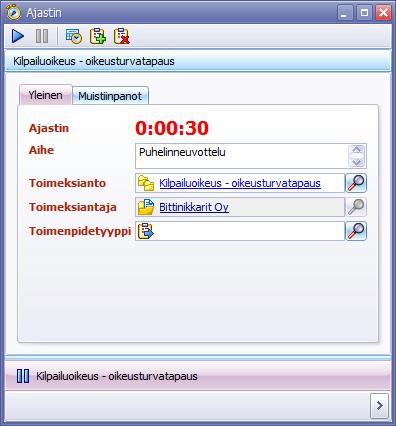Open the Kilpailuoikeus - oikeusturvatapaus link

pos(240,183)
